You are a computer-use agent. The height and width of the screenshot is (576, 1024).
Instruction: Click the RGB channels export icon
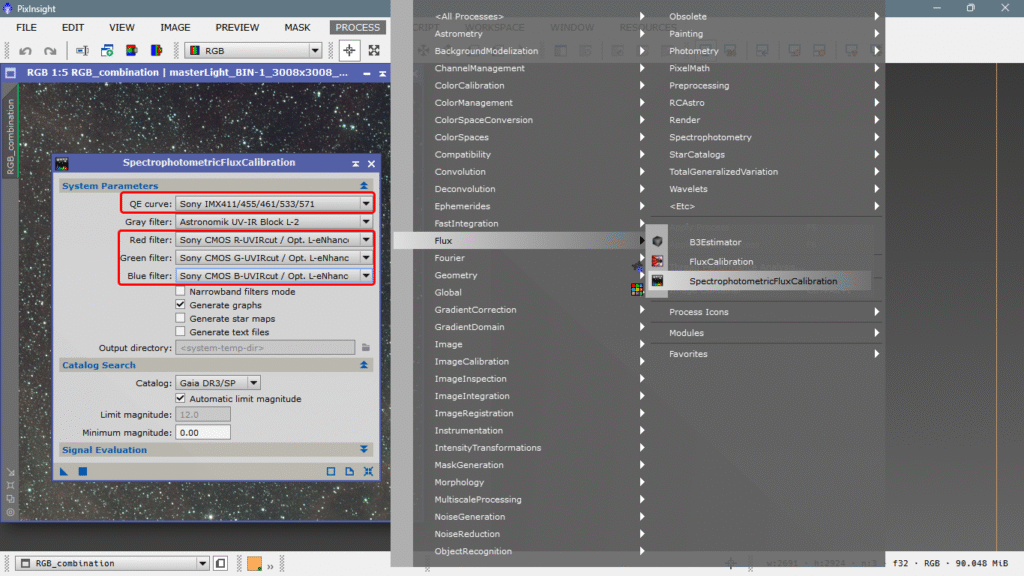[156, 51]
